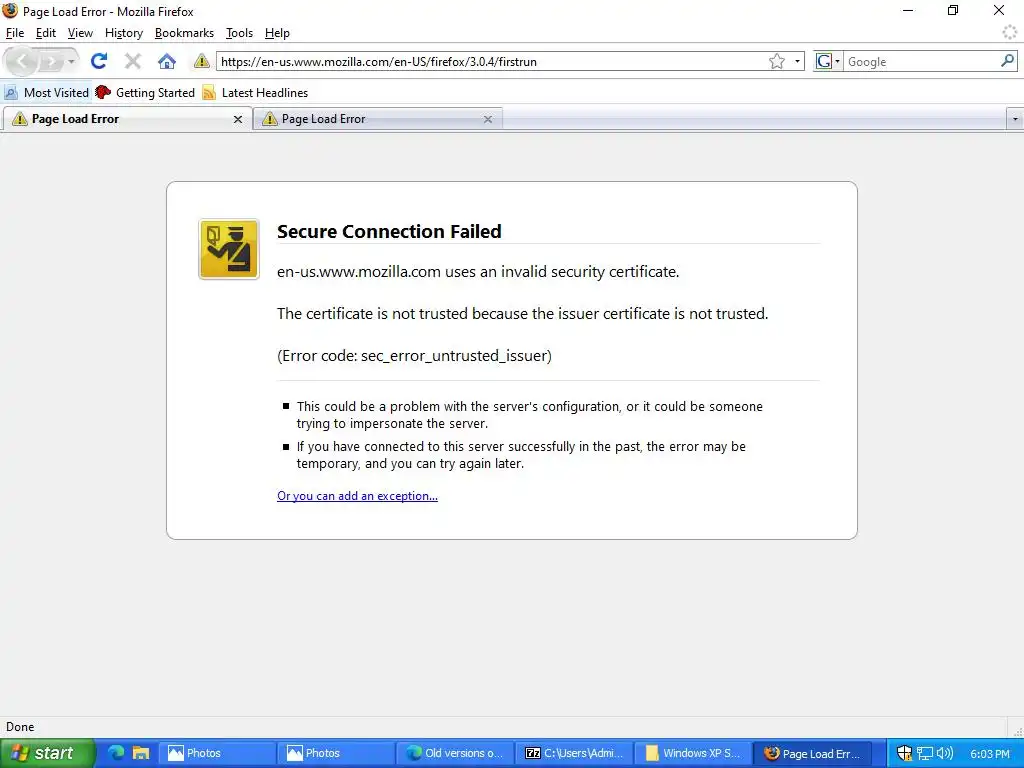Viewport: 1024px width, 768px height.
Task: Switch to the 'Old versions o...' Edge window
Action: [x=455, y=753]
